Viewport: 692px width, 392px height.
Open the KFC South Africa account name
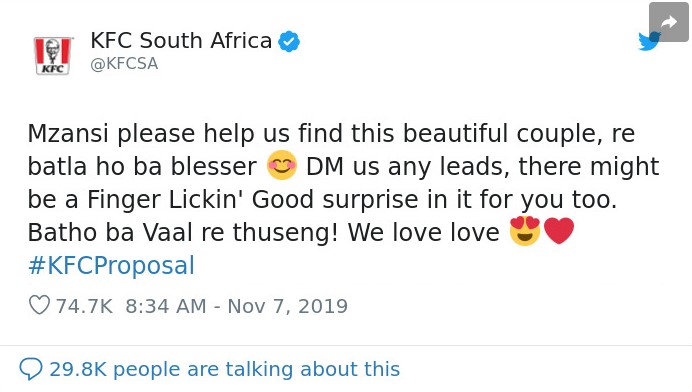coord(181,41)
